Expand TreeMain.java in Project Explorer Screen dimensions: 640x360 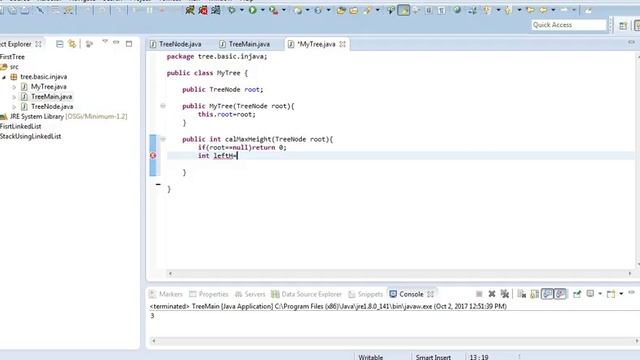(14, 97)
